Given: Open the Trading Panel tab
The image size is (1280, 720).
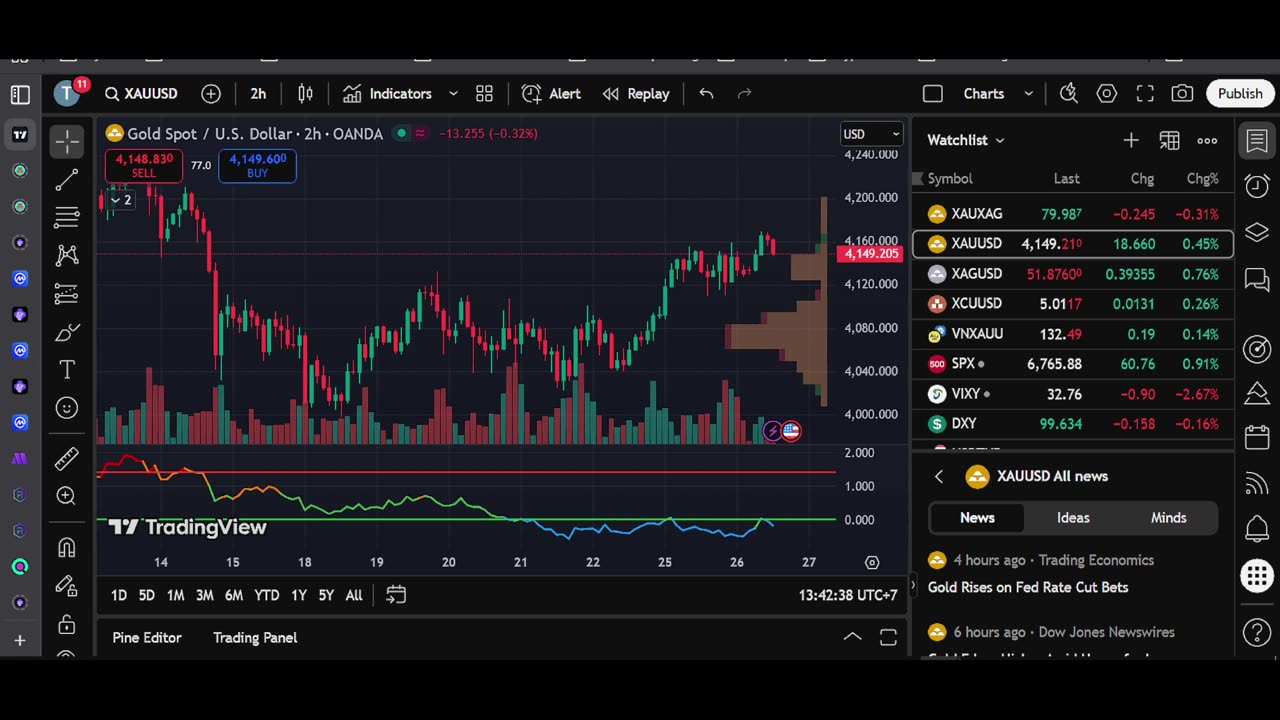Looking at the screenshot, I should [x=255, y=638].
